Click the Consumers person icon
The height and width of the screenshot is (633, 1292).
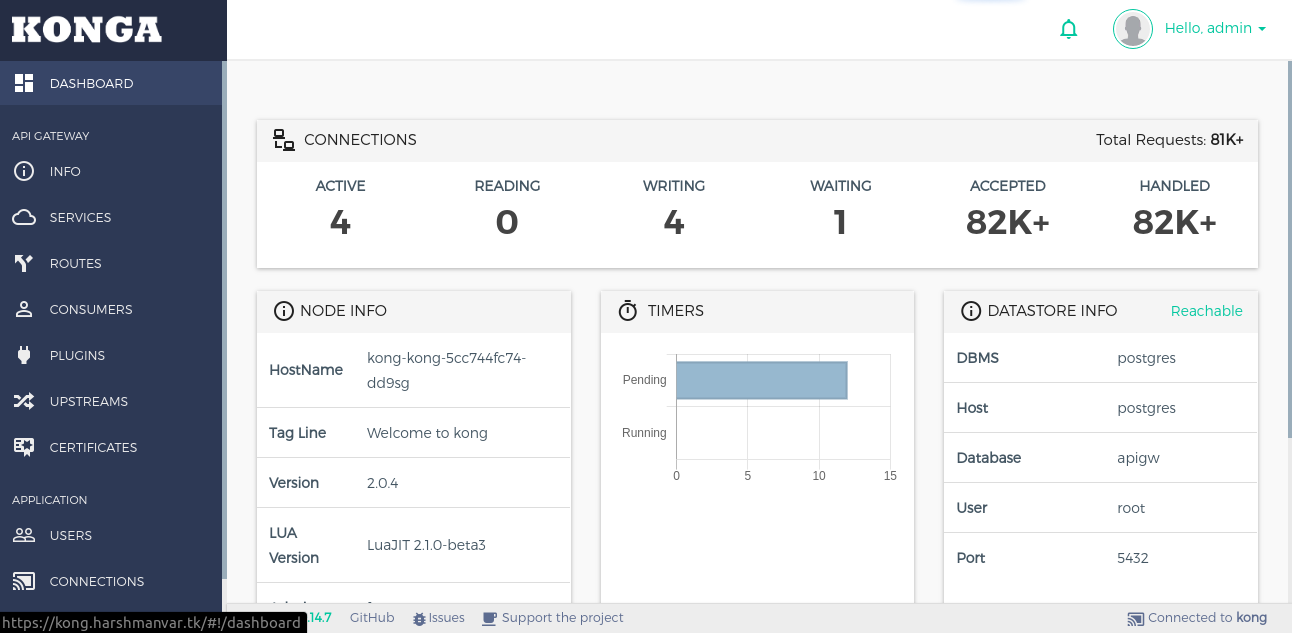point(24,309)
